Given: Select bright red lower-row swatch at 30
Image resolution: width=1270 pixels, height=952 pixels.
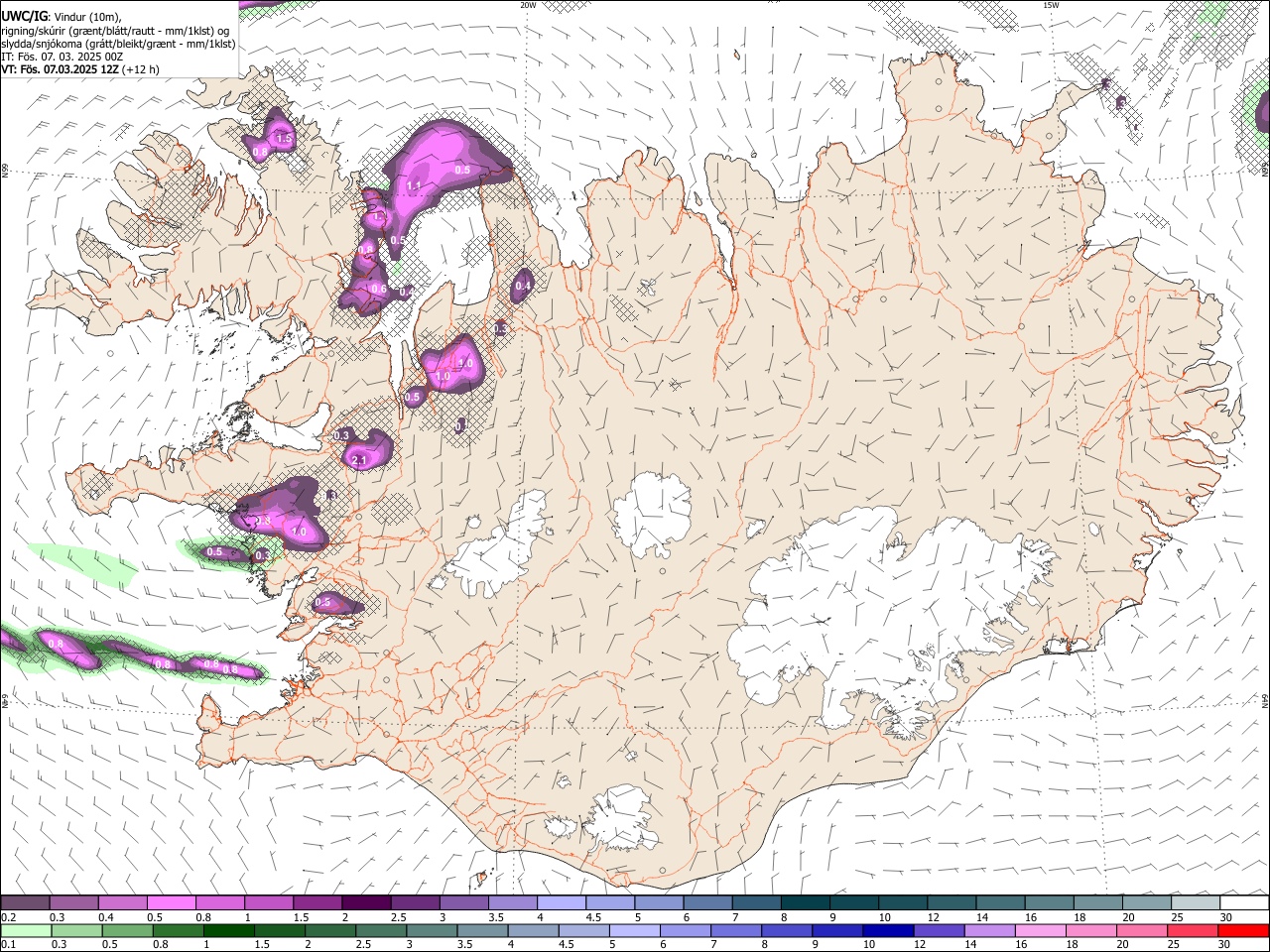Looking at the screenshot, I should [x=1244, y=930].
